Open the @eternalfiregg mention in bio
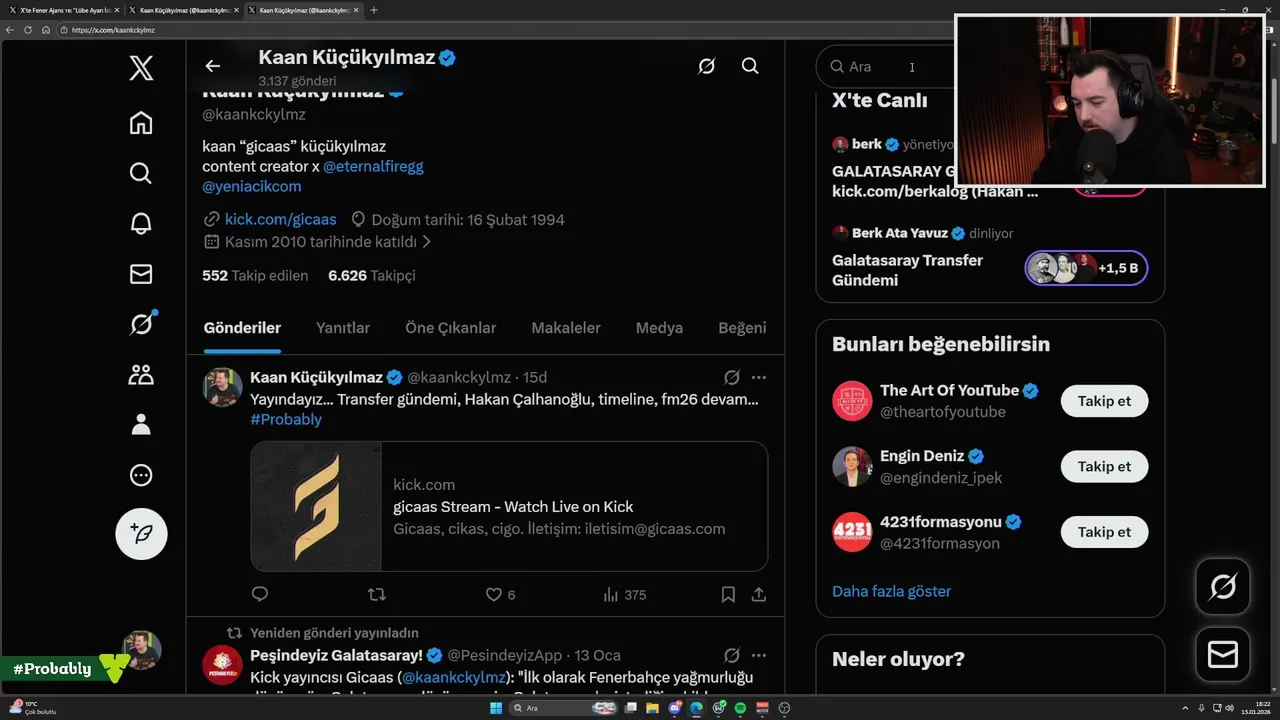Viewport: 1280px width, 720px height. (373, 166)
